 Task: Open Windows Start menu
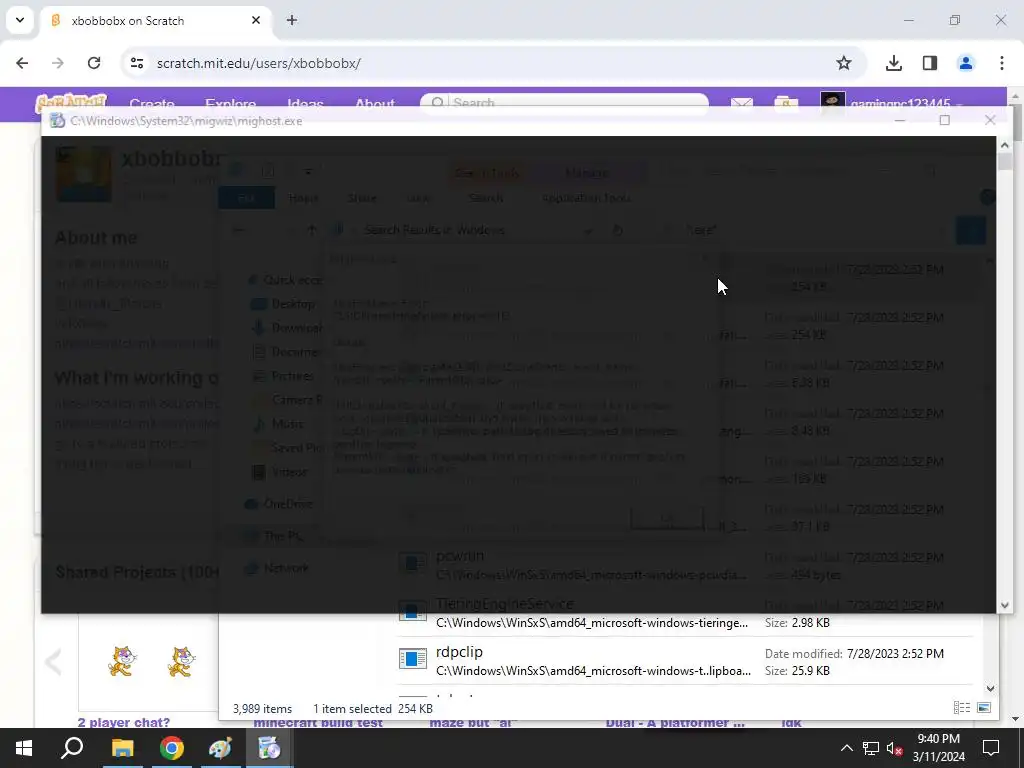pos(24,748)
